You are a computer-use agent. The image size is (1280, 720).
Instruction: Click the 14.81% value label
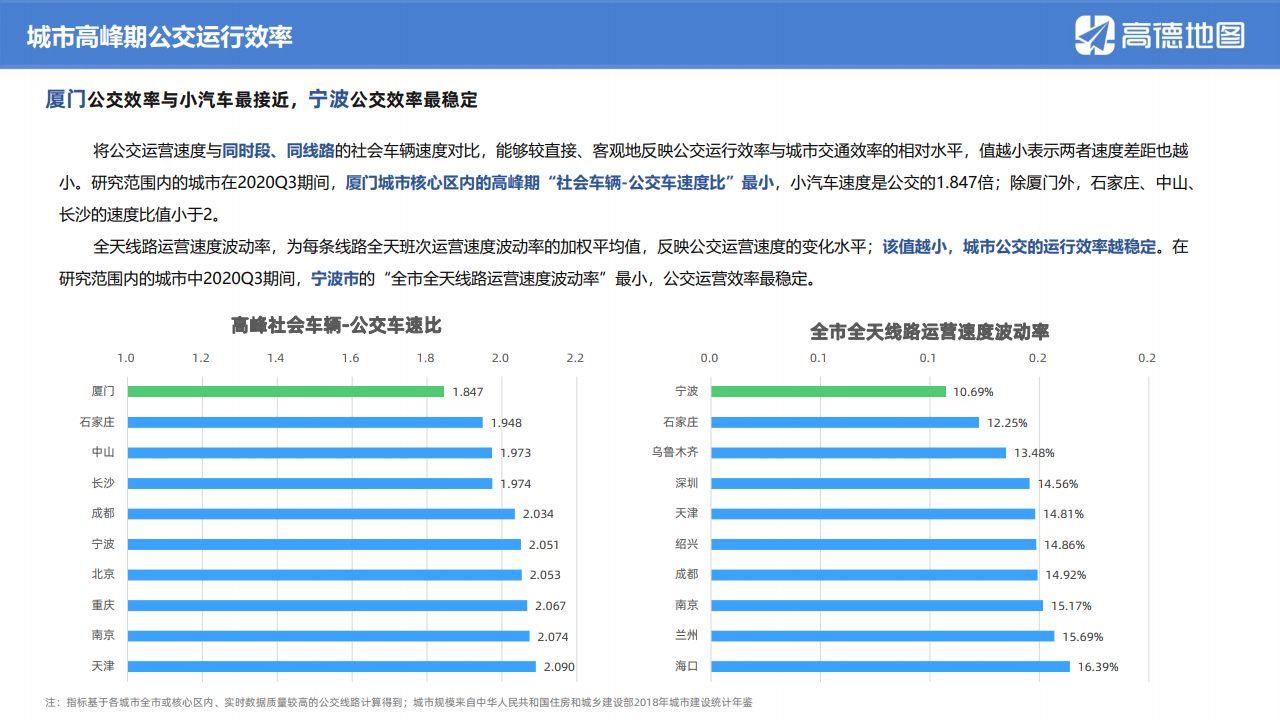pyautogui.click(x=1063, y=514)
